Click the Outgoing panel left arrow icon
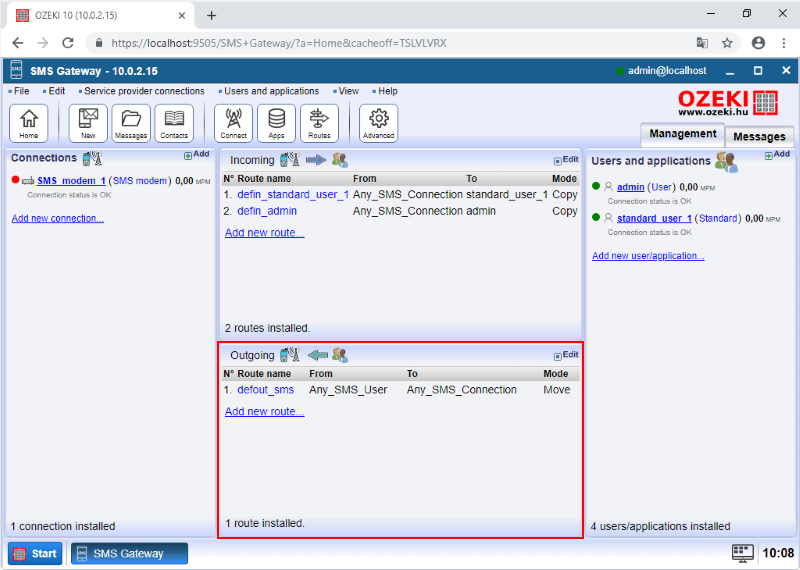800x570 pixels. (x=318, y=355)
